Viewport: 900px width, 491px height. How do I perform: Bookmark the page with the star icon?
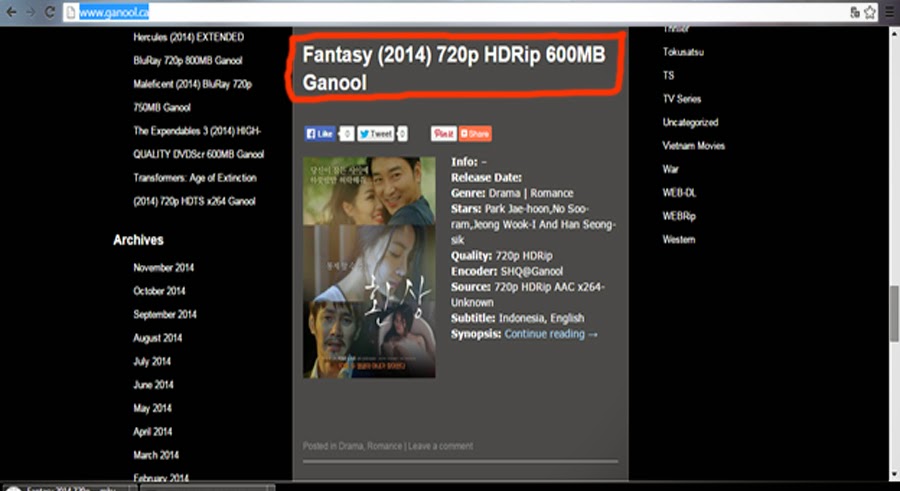[x=870, y=12]
